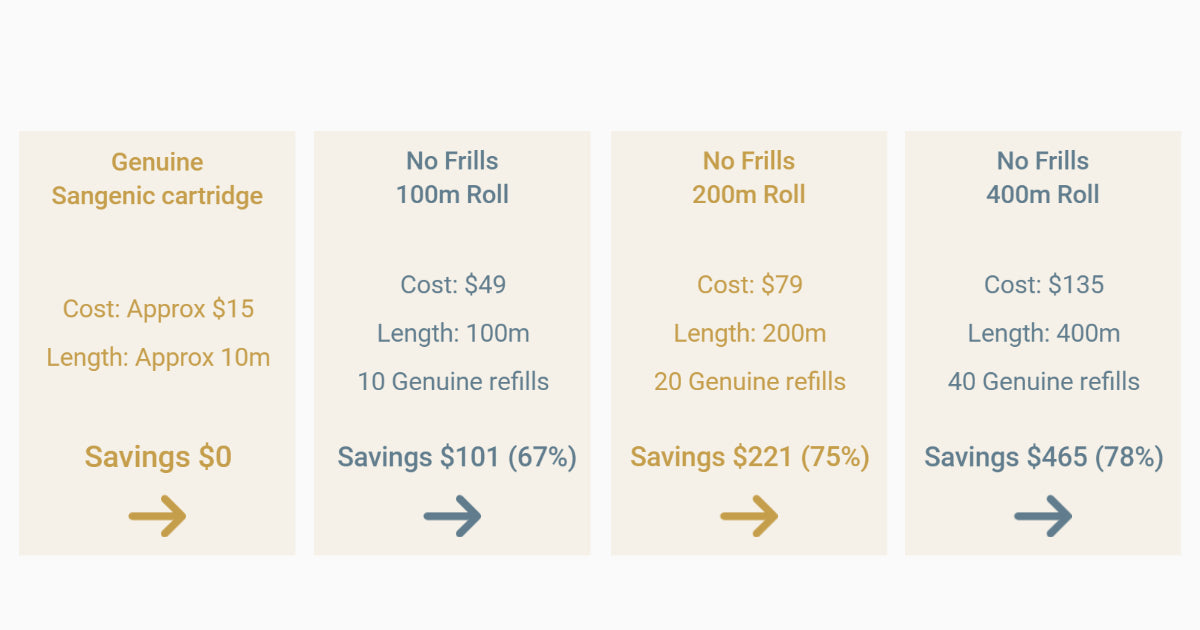Click the 40 Genuine refills text
This screenshot has width=1200, height=630.
(x=1044, y=381)
